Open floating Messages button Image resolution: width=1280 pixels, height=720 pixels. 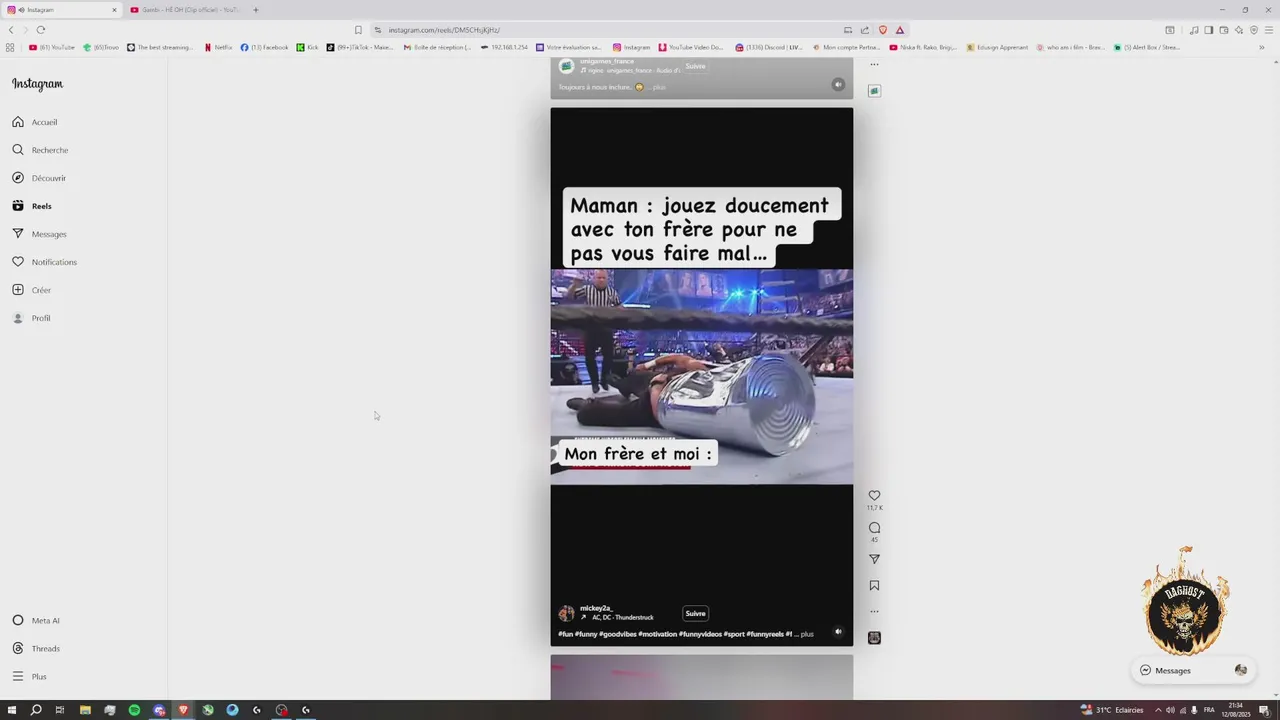1193,670
